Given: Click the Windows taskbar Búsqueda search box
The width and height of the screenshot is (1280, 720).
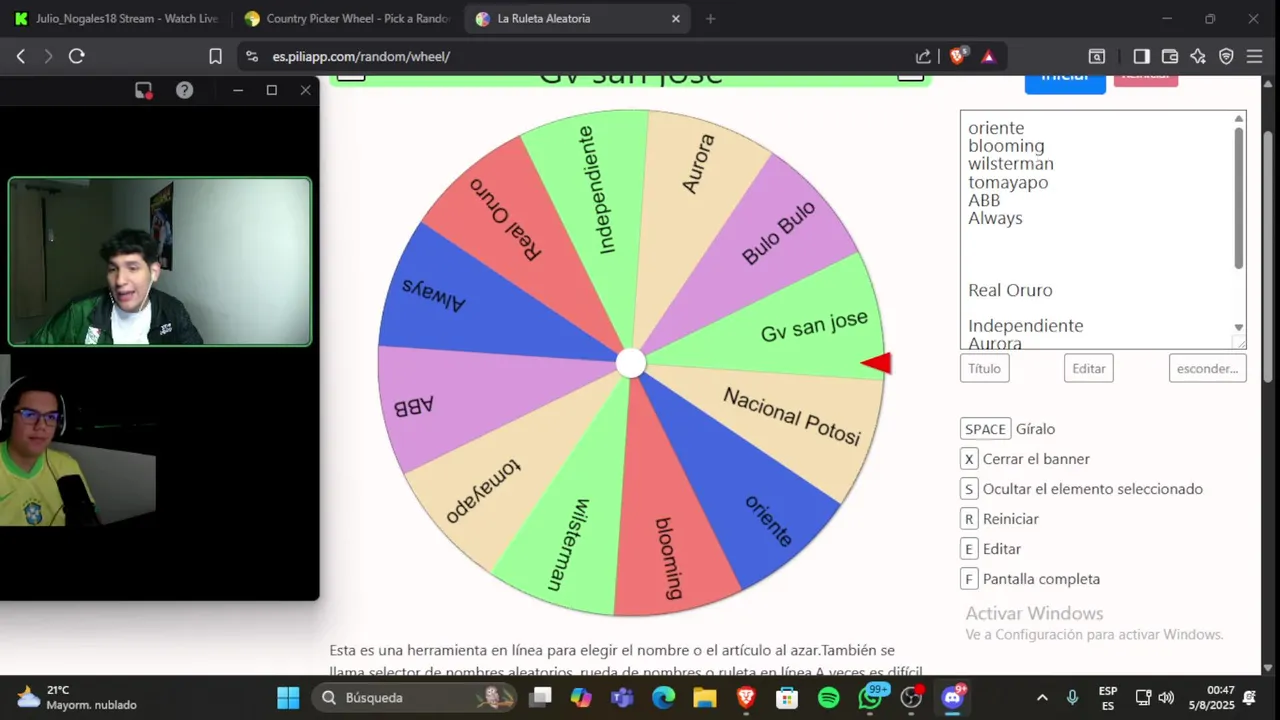Looking at the screenshot, I should click(416, 697).
